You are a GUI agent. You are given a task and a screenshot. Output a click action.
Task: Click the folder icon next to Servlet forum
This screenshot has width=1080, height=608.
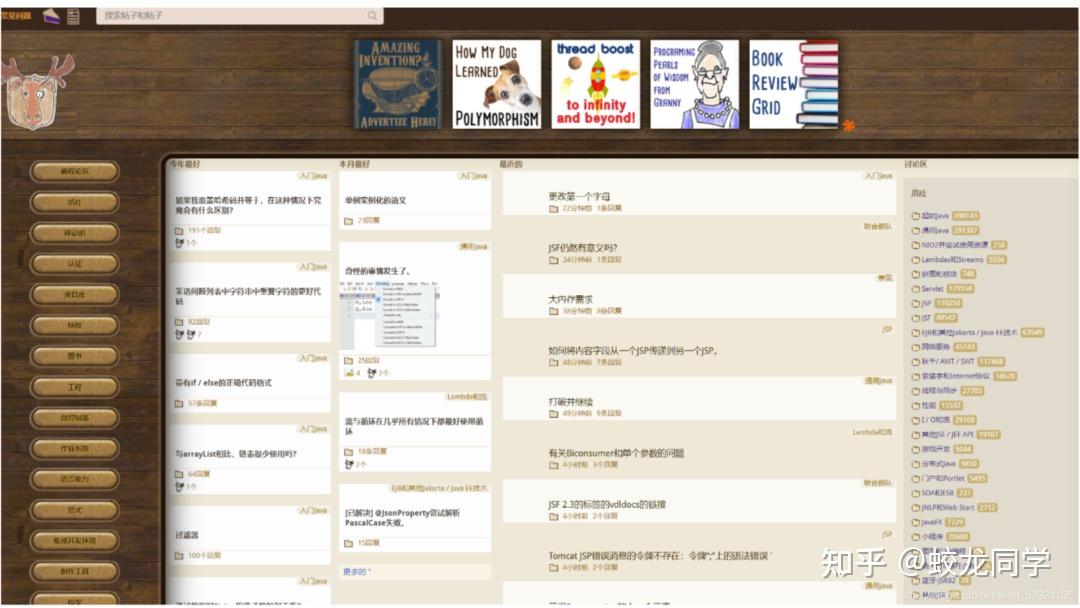coord(915,287)
